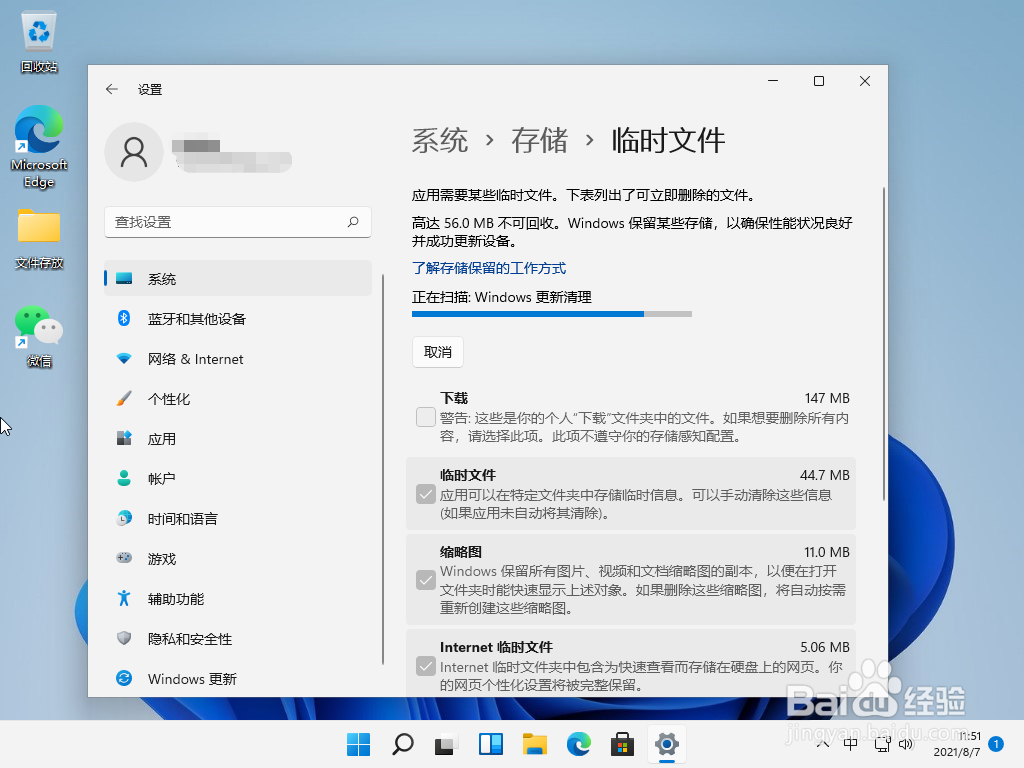Switch to 存储 in the breadcrumb
1024x768 pixels.
click(539, 141)
